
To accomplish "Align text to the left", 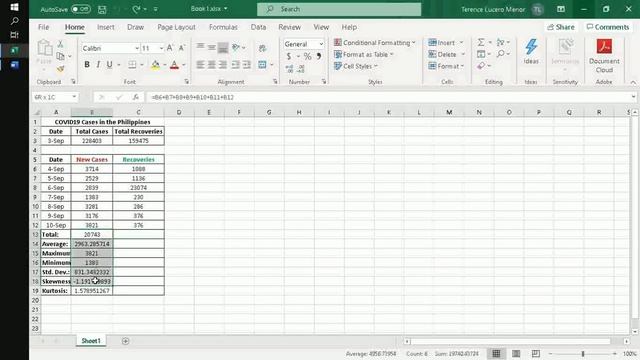I will click(200, 64).
